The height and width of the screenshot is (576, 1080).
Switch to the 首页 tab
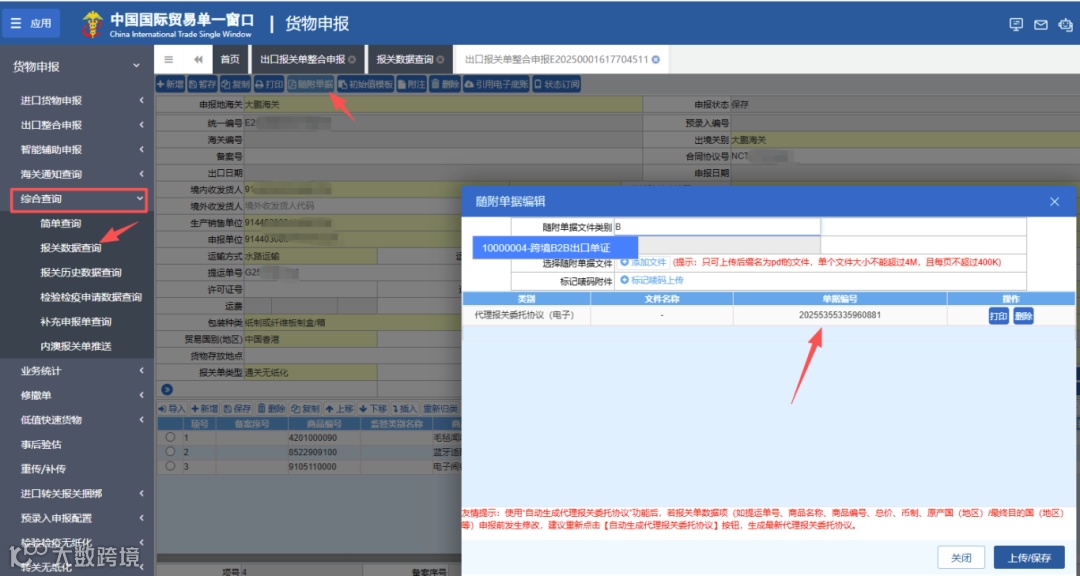click(230, 60)
